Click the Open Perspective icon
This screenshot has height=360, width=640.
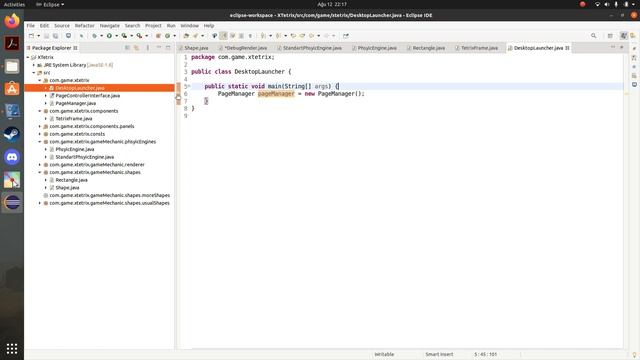click(x=610, y=36)
